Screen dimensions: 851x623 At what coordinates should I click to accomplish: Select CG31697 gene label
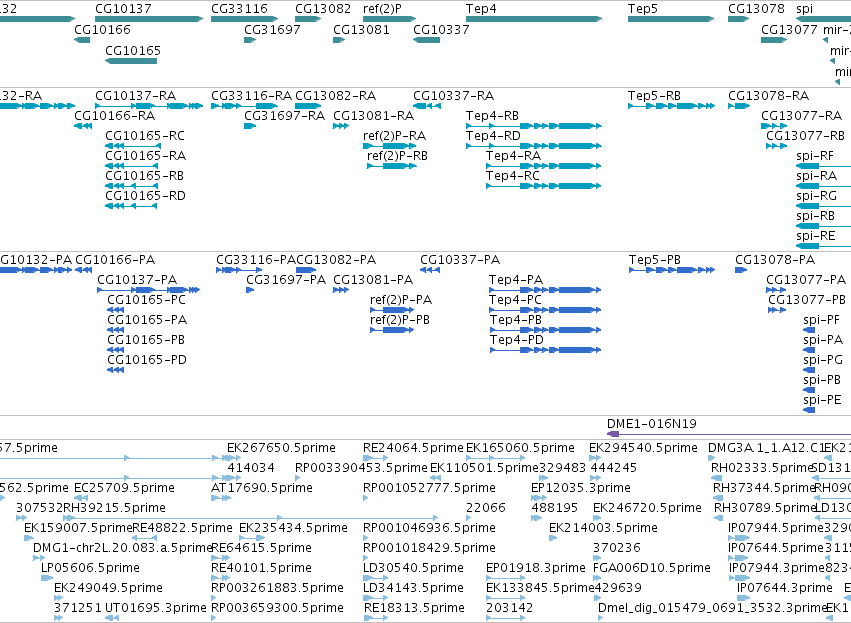coord(272,29)
